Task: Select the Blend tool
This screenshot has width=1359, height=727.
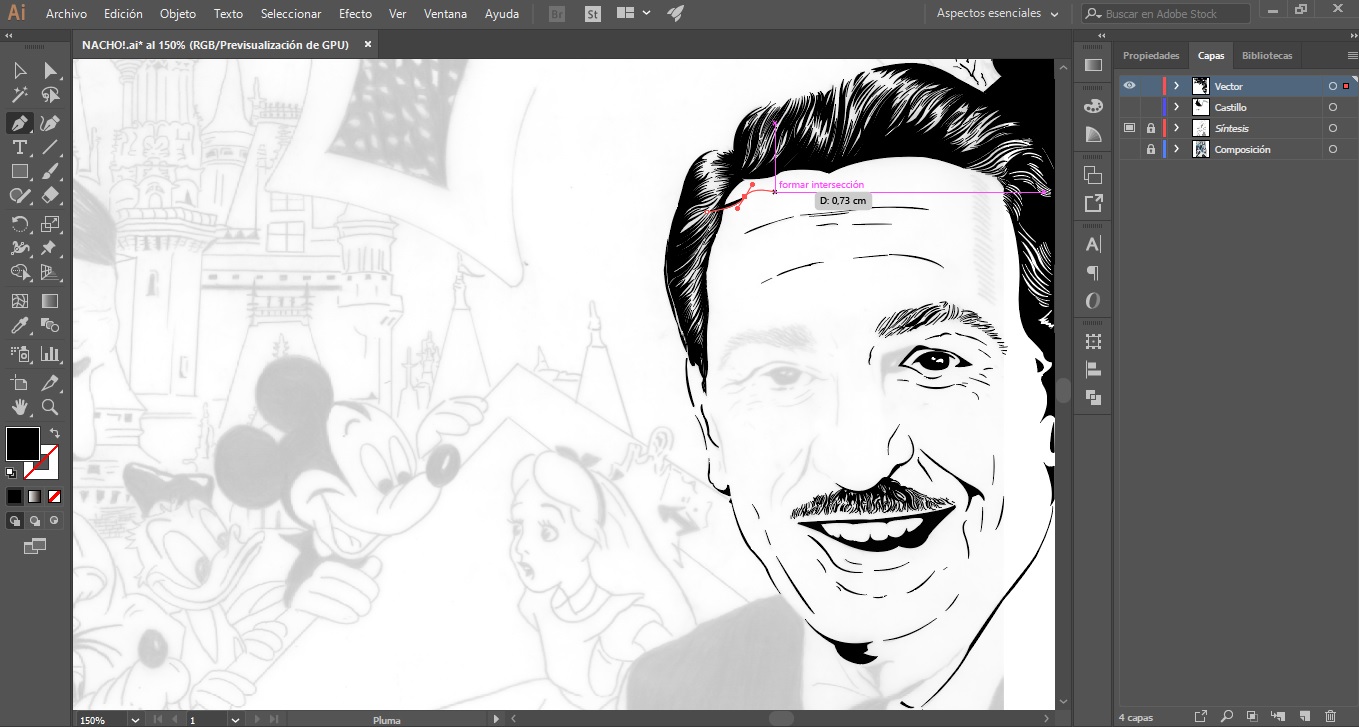Action: click(50, 326)
